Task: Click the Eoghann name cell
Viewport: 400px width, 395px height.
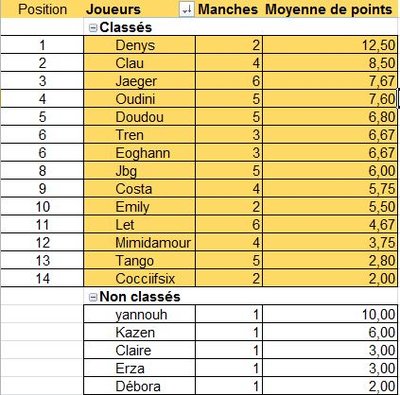Action: [x=139, y=153]
